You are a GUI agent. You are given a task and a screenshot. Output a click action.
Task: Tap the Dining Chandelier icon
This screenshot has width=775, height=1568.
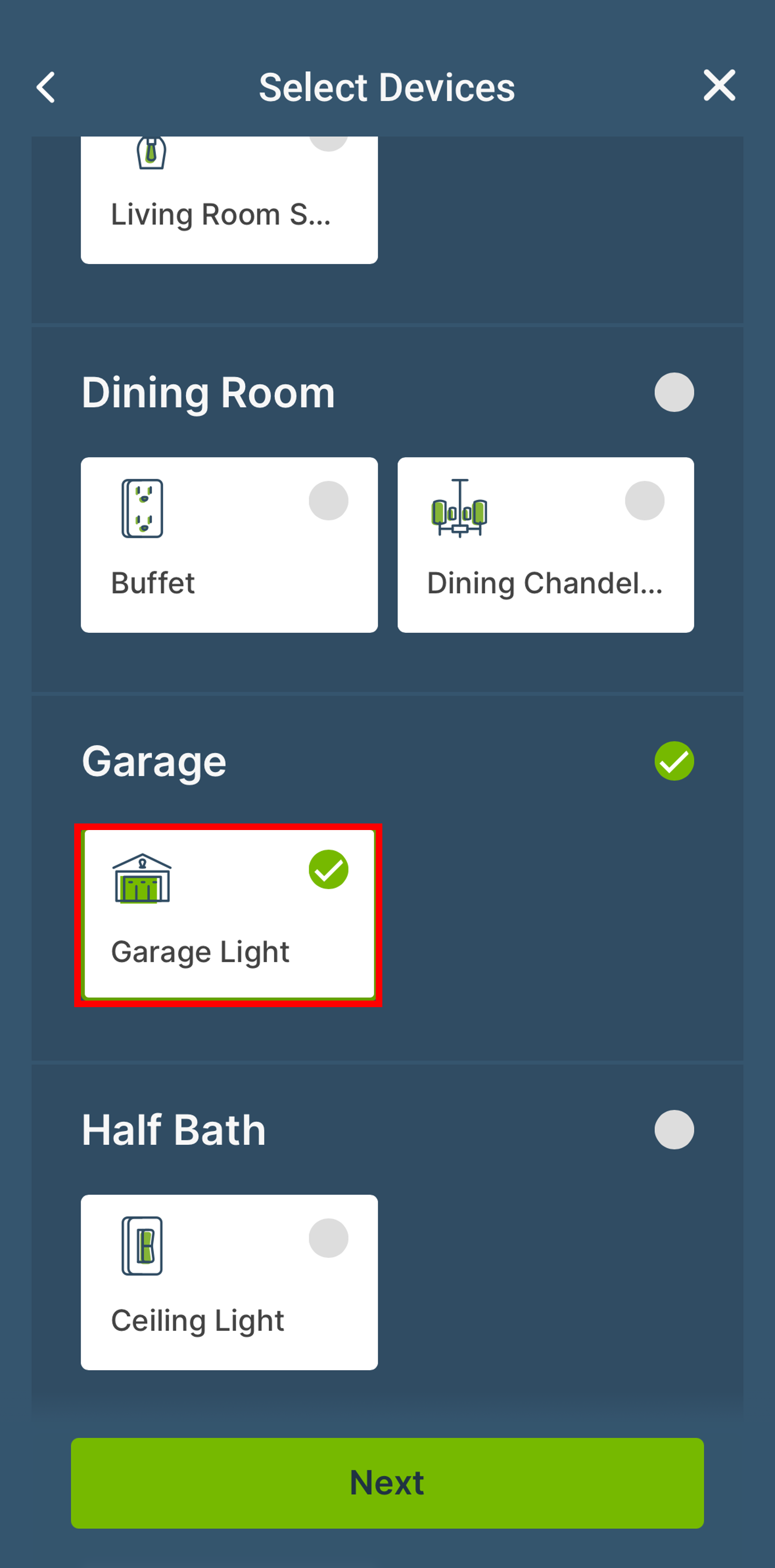459,508
